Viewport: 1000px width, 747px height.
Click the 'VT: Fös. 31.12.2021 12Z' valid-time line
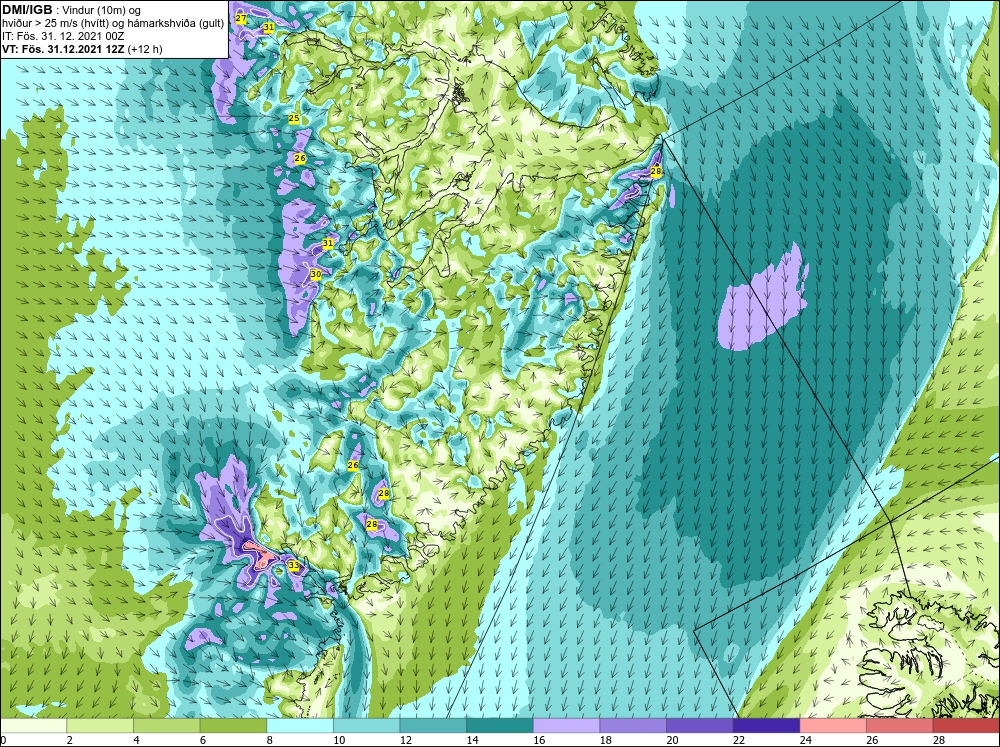[x=64, y=49]
